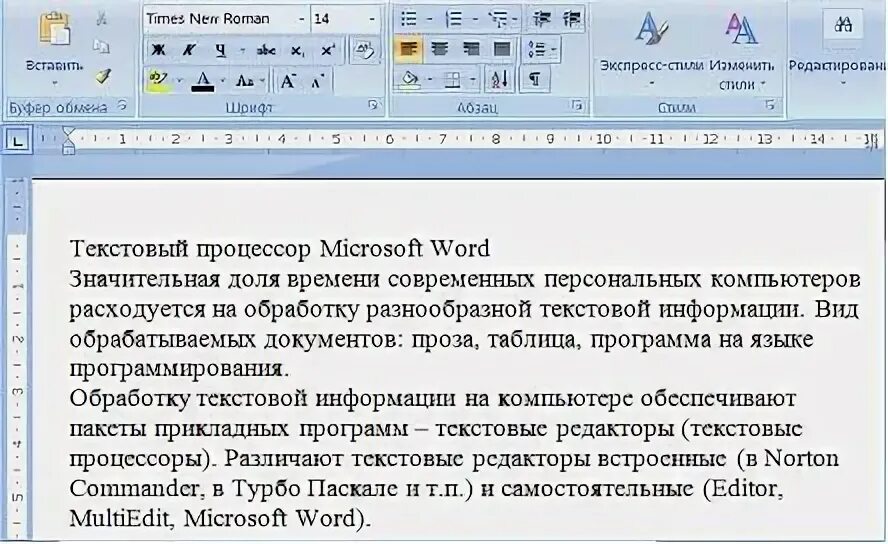Open highlight color dropdown arrow
The width and height of the screenshot is (888, 544).
point(179,80)
